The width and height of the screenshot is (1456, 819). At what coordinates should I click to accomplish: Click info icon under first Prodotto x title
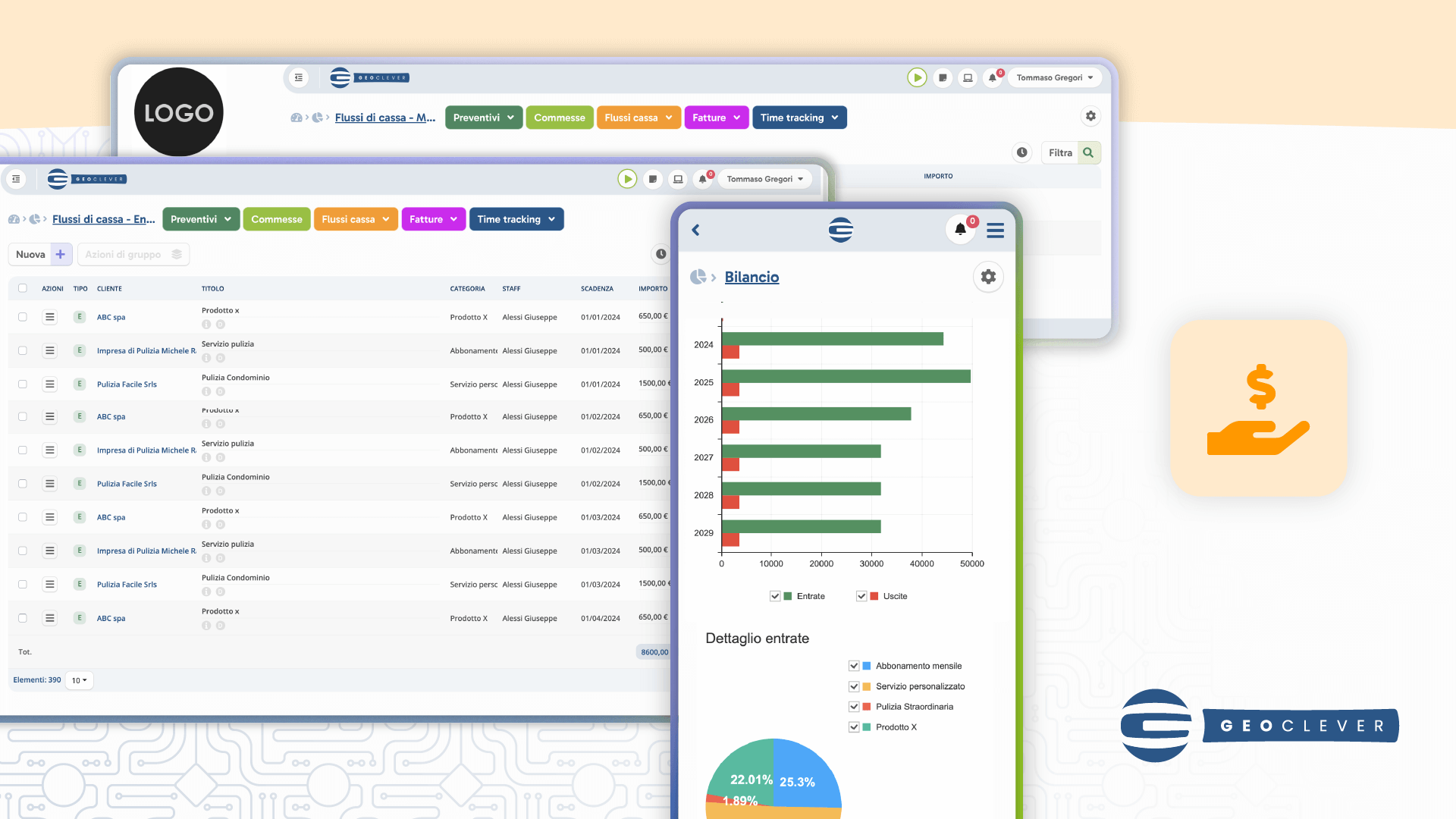tap(206, 325)
